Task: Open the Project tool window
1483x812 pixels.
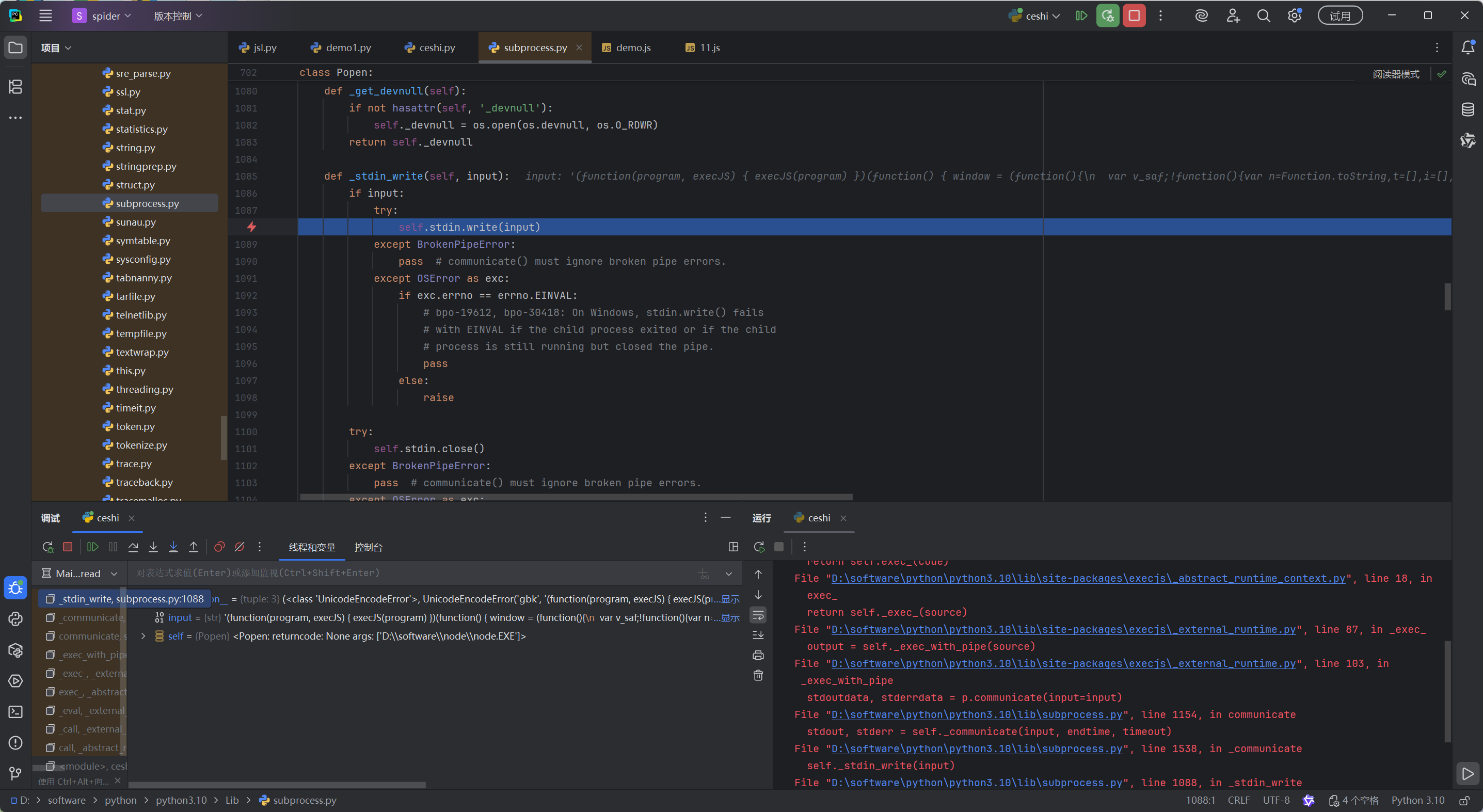Action: tap(15, 47)
